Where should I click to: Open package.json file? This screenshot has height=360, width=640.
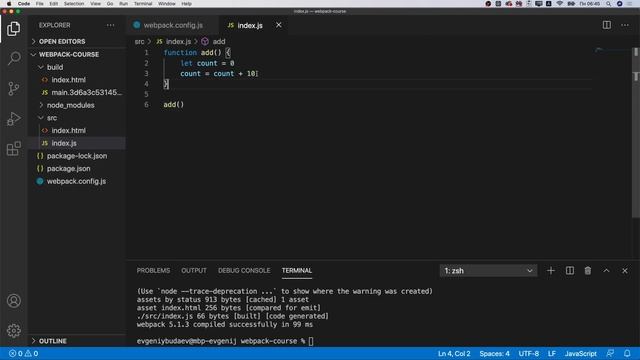77,168
